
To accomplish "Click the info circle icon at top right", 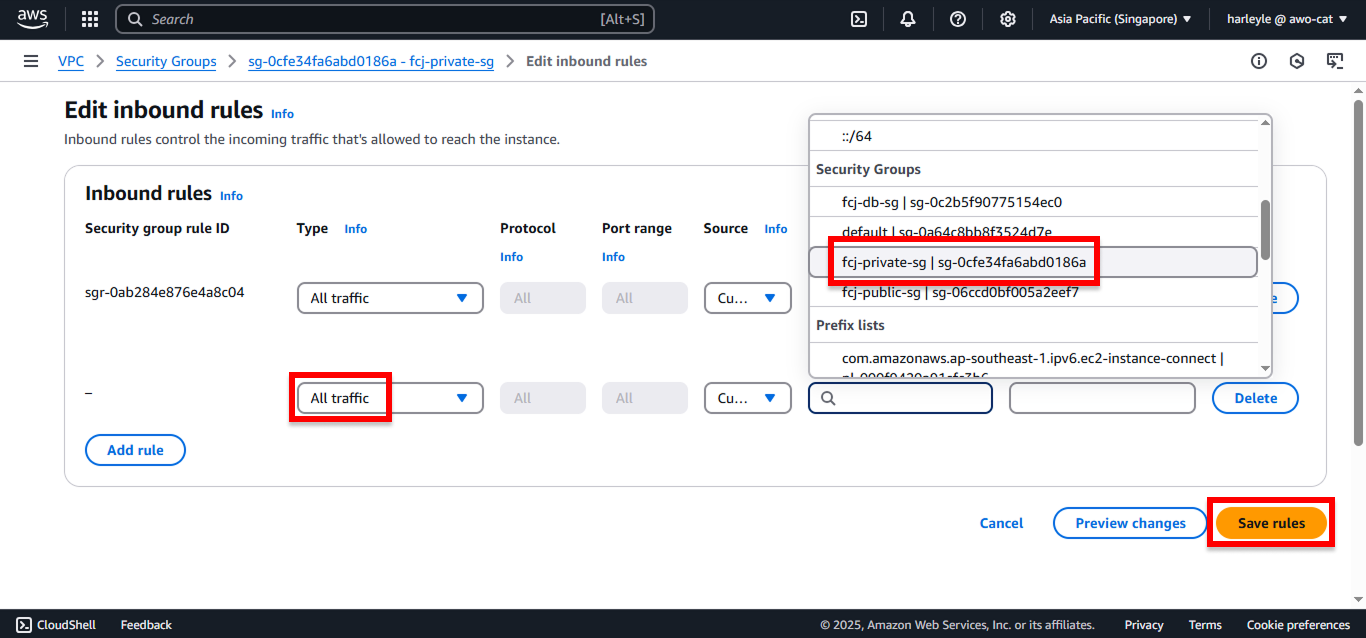I will click(1259, 61).
